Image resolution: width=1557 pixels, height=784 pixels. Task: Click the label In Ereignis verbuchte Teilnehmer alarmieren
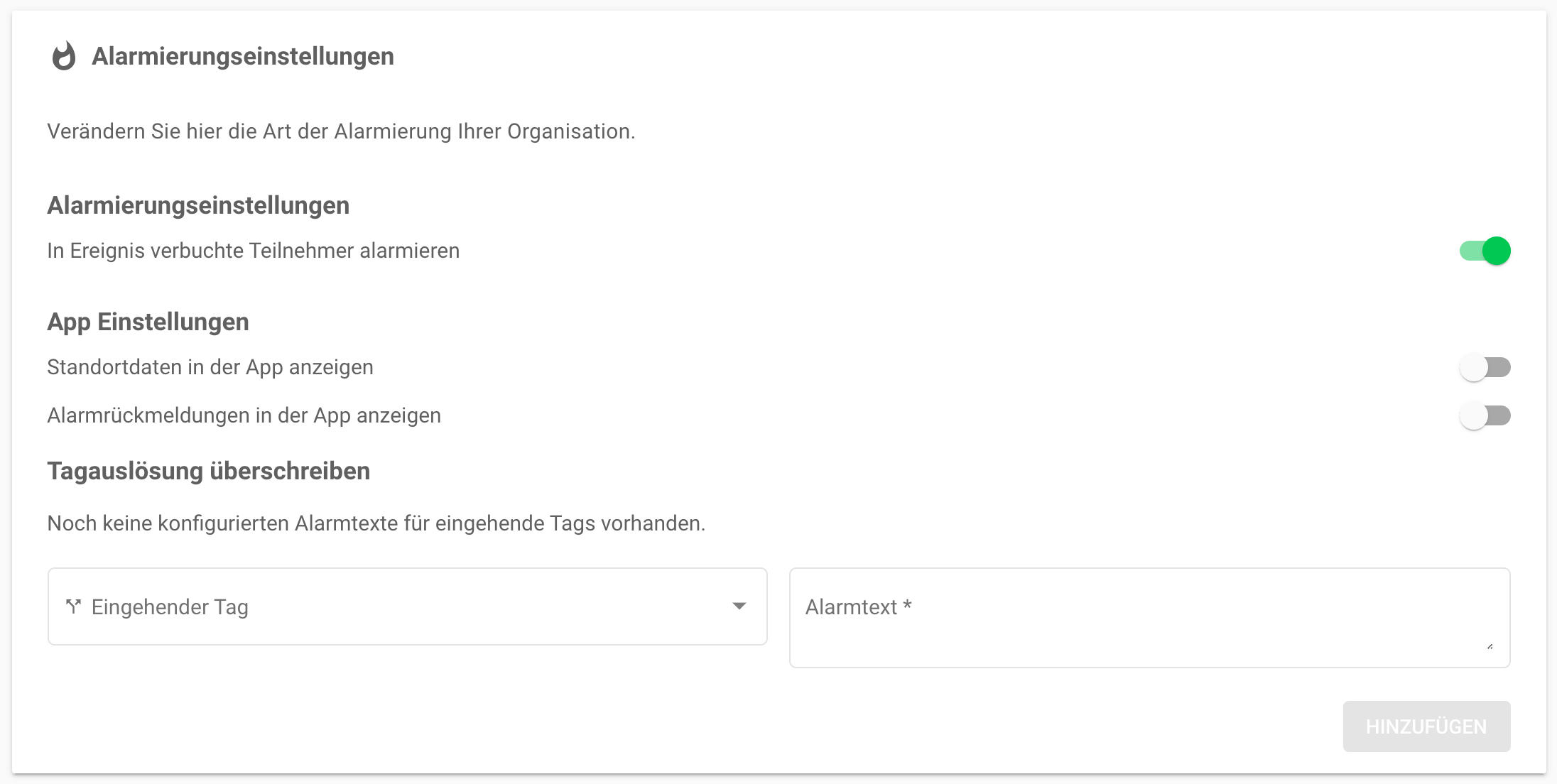click(x=254, y=251)
